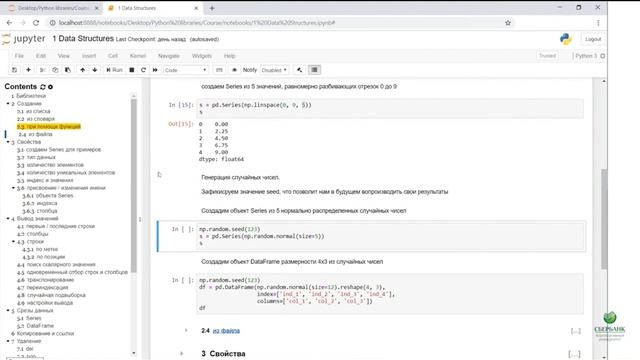640x360 pixels.
Task: Open the cell type Code dropdown
Action: point(186,70)
